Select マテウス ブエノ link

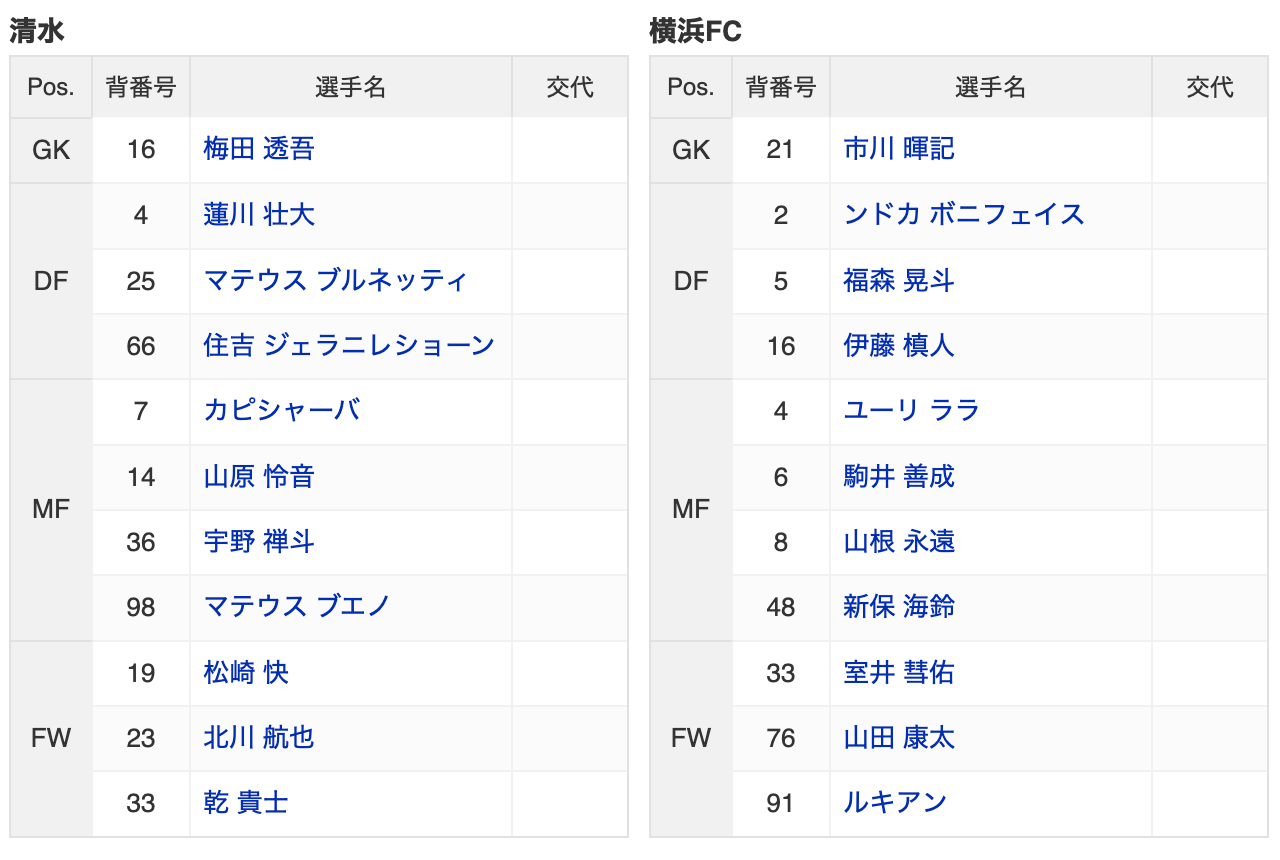click(x=296, y=607)
